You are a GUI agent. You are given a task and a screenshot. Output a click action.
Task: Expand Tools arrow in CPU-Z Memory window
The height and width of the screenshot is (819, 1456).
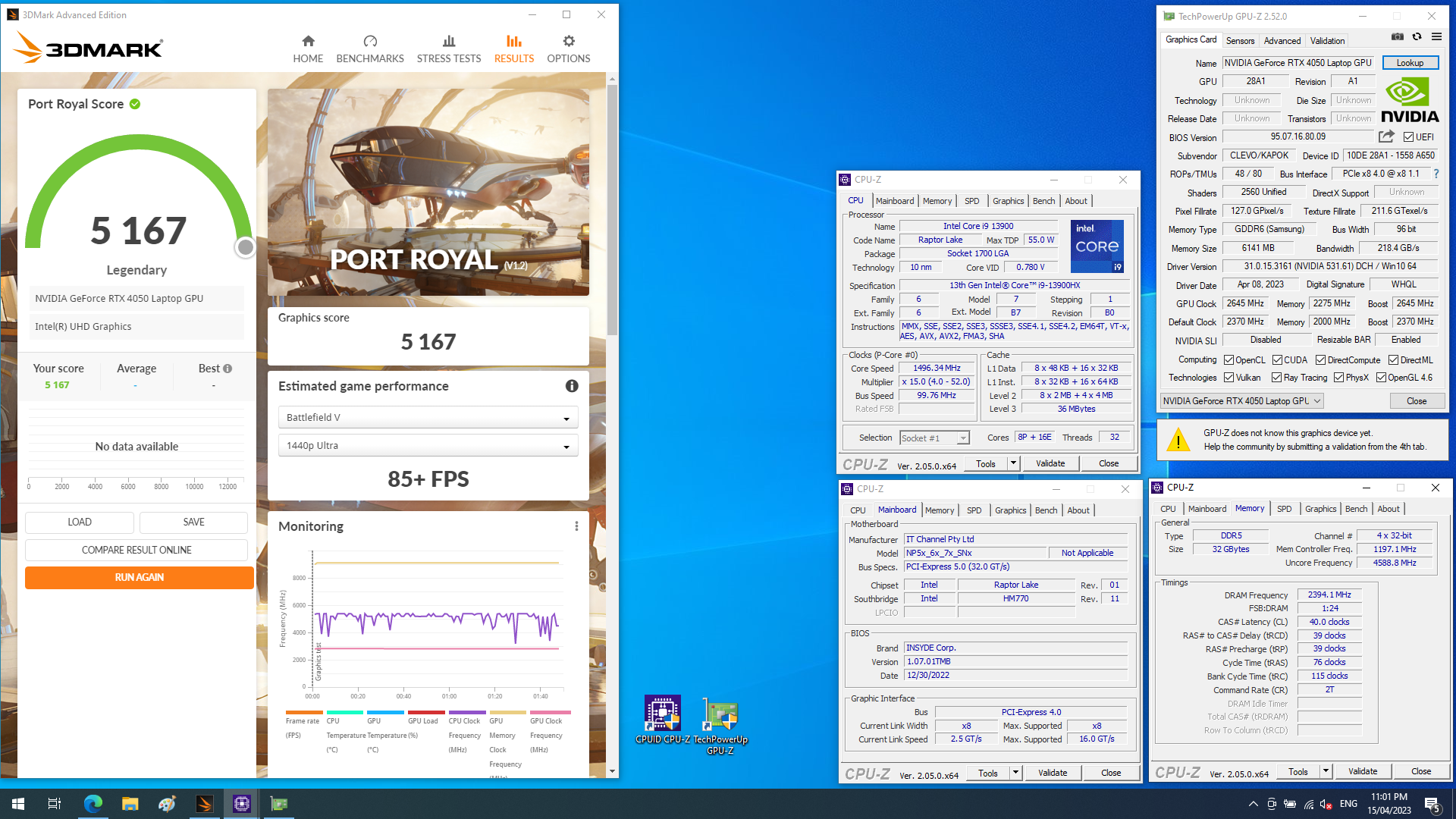[1326, 772]
